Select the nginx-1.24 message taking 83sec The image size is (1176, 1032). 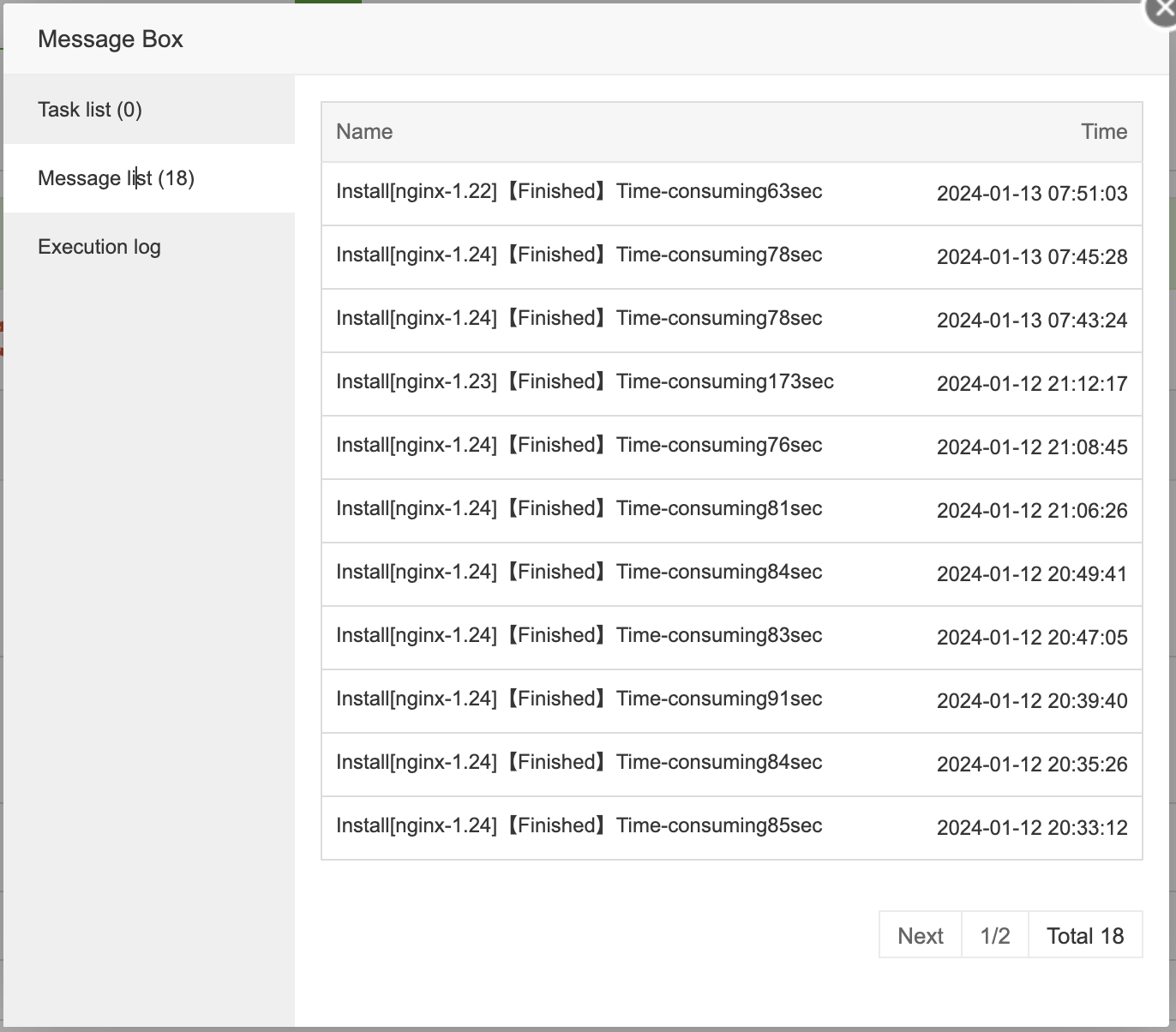click(579, 636)
